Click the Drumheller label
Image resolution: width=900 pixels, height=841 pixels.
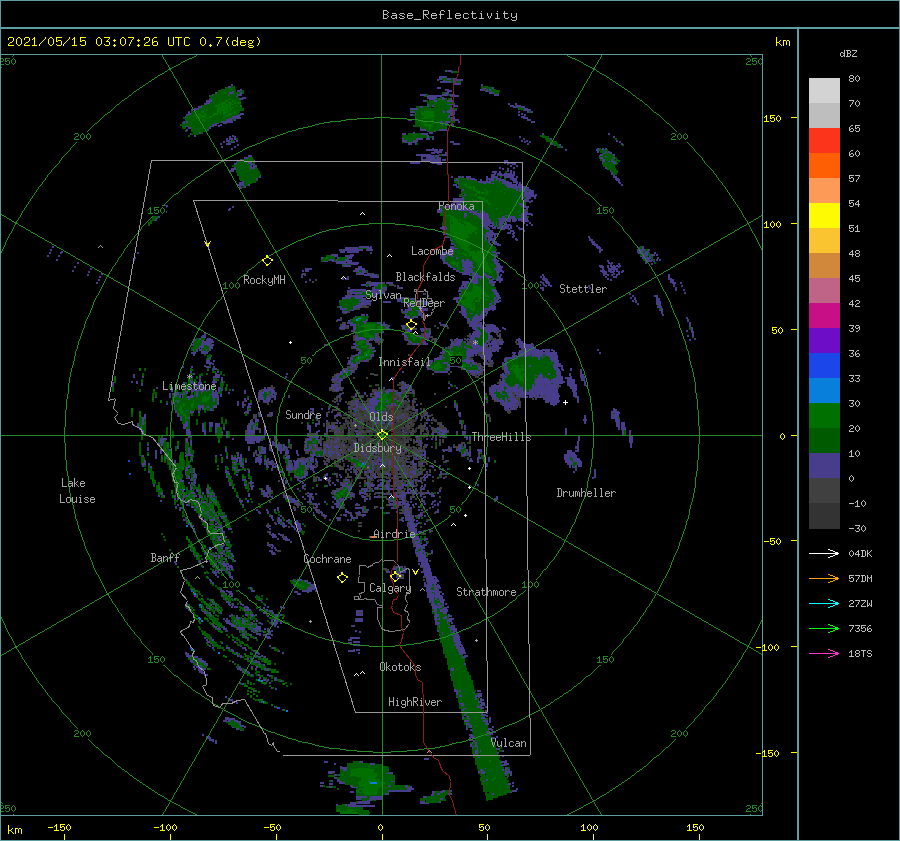(586, 493)
